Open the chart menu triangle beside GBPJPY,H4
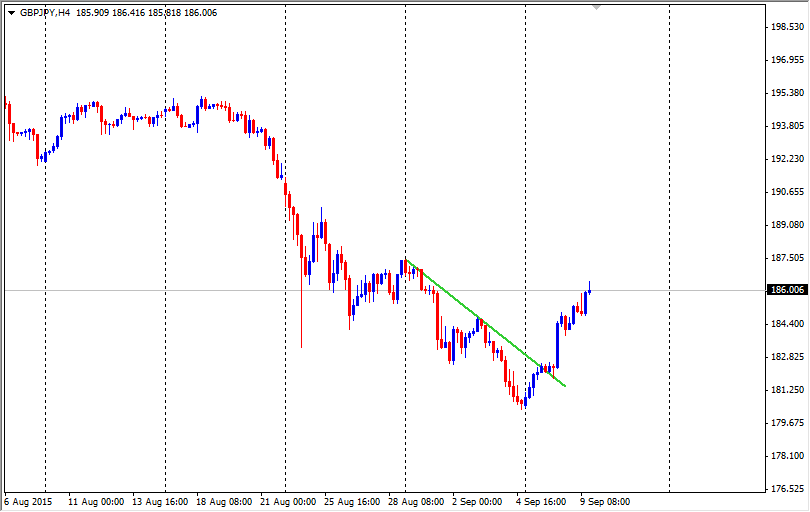The height and width of the screenshot is (512, 810). (11, 13)
